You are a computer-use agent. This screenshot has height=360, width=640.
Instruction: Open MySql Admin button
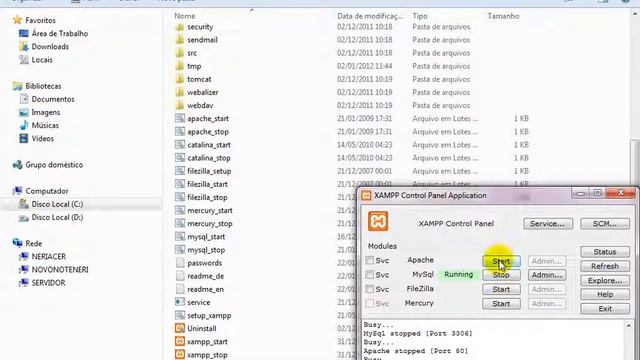[x=547, y=275]
